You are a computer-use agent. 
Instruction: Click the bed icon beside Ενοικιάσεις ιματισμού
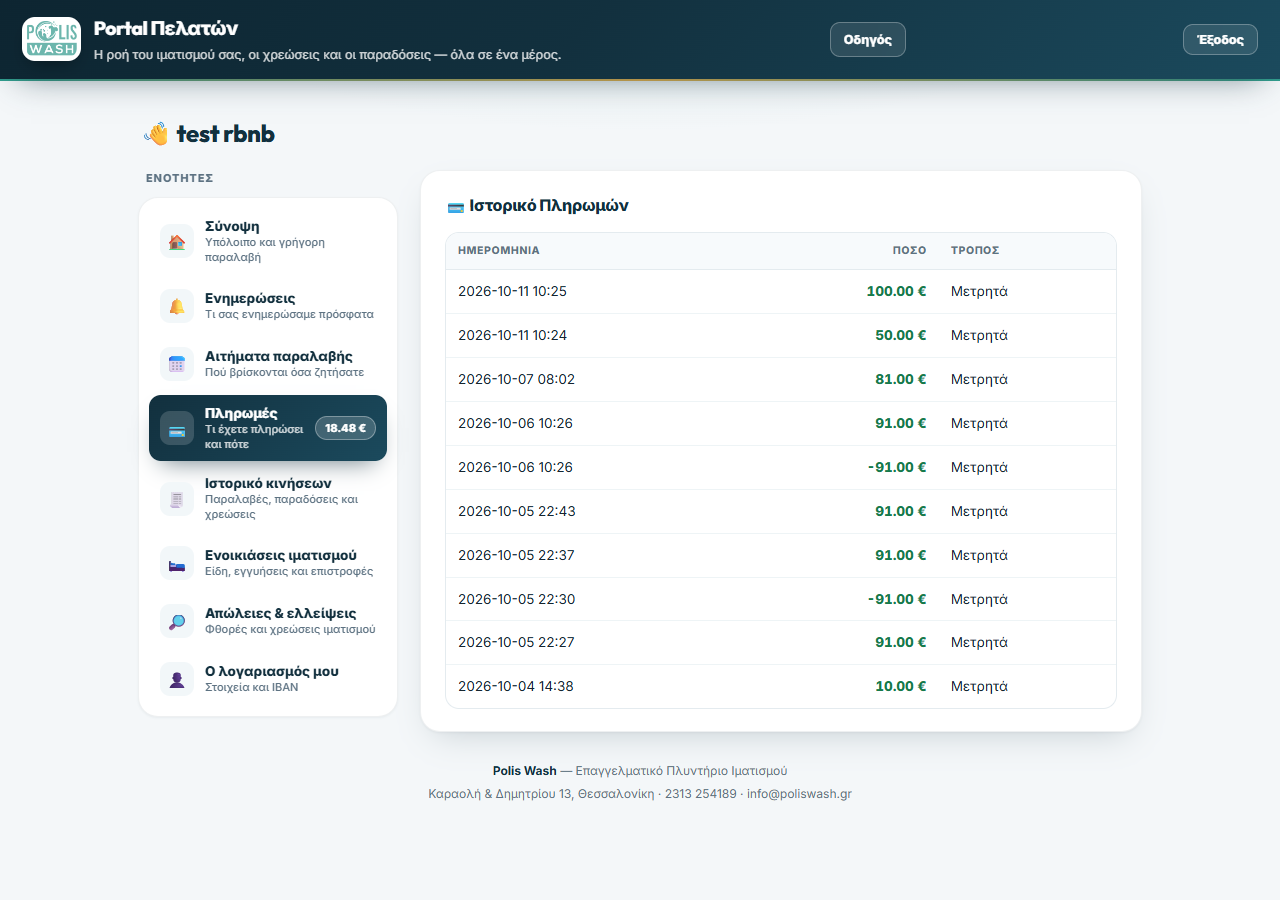click(177, 563)
